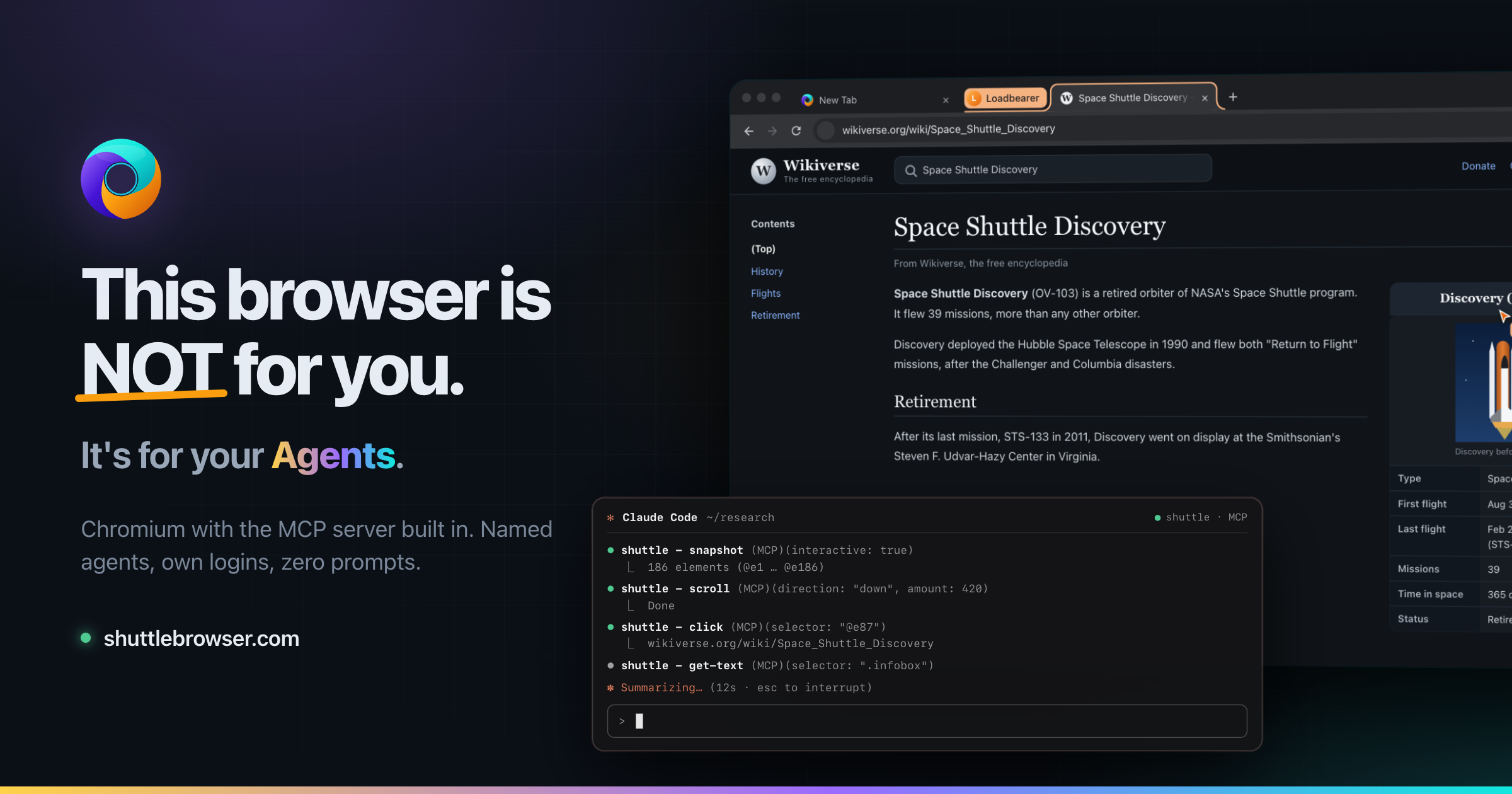
Task: Click the Loadbearer tab's L icon
Action: [974, 98]
